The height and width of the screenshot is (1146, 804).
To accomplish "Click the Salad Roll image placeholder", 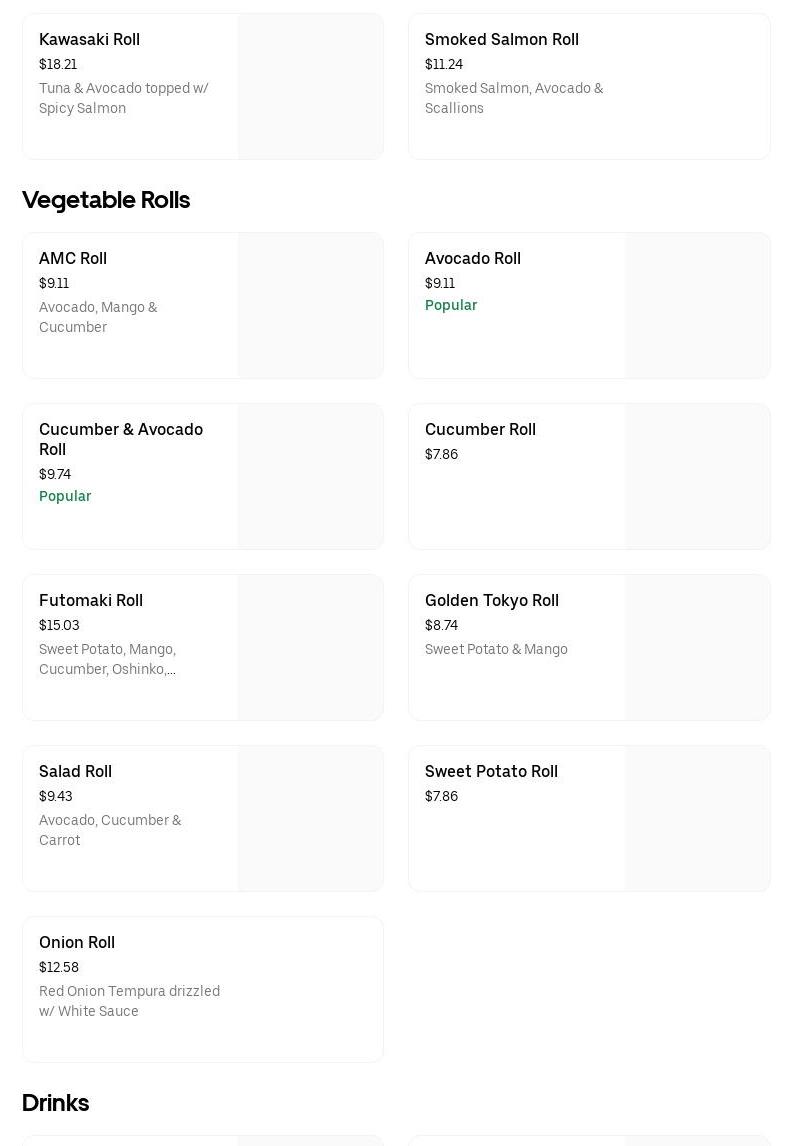I will point(310,819).
